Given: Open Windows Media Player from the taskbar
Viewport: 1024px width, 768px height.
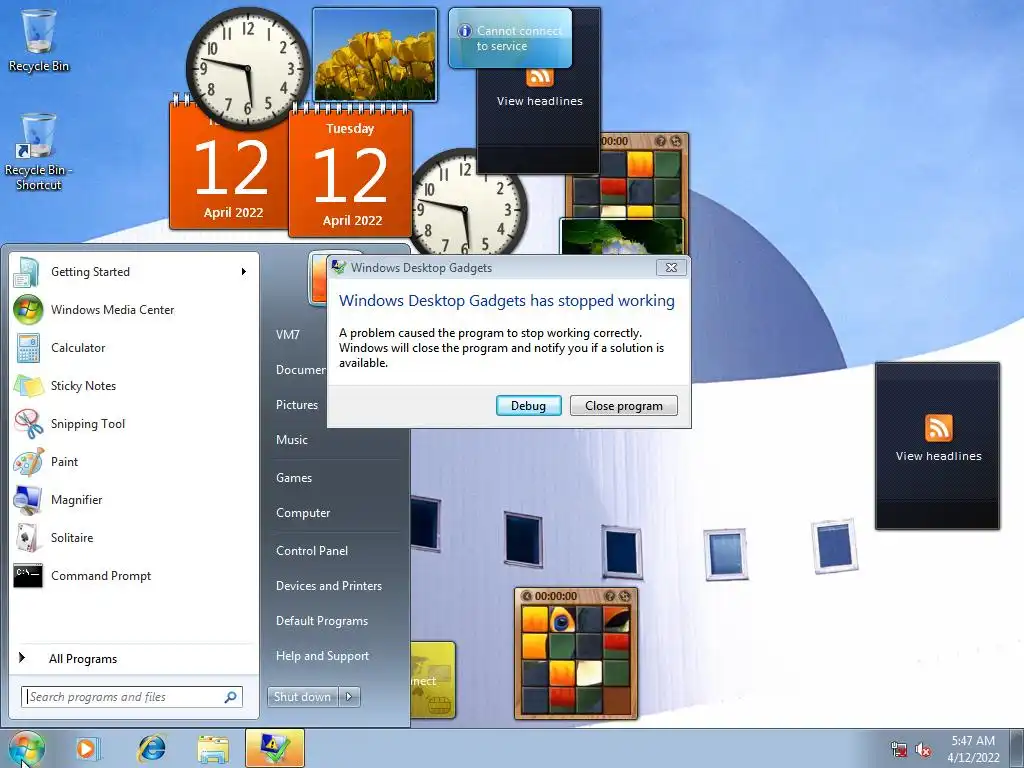Looking at the screenshot, I should (x=87, y=748).
